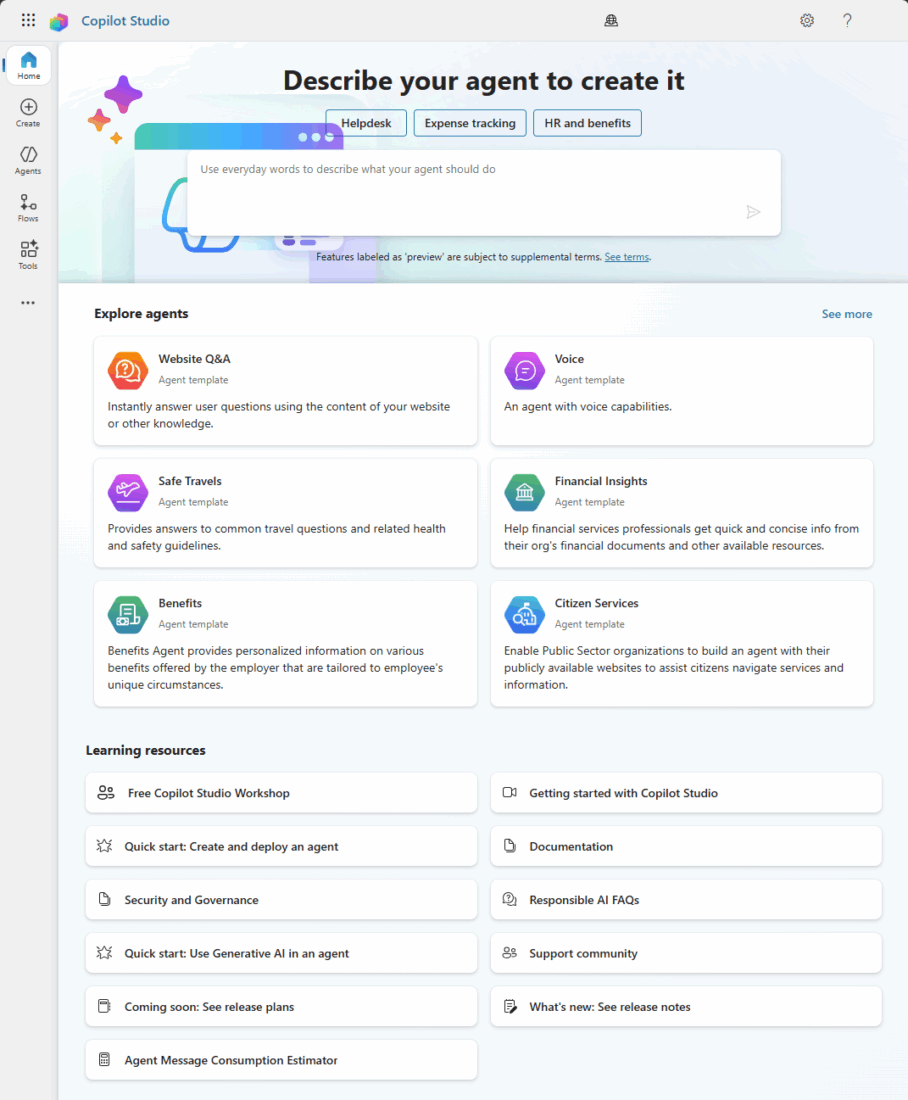Pick the HR and benefits chip
This screenshot has height=1100, width=908.
tap(587, 123)
